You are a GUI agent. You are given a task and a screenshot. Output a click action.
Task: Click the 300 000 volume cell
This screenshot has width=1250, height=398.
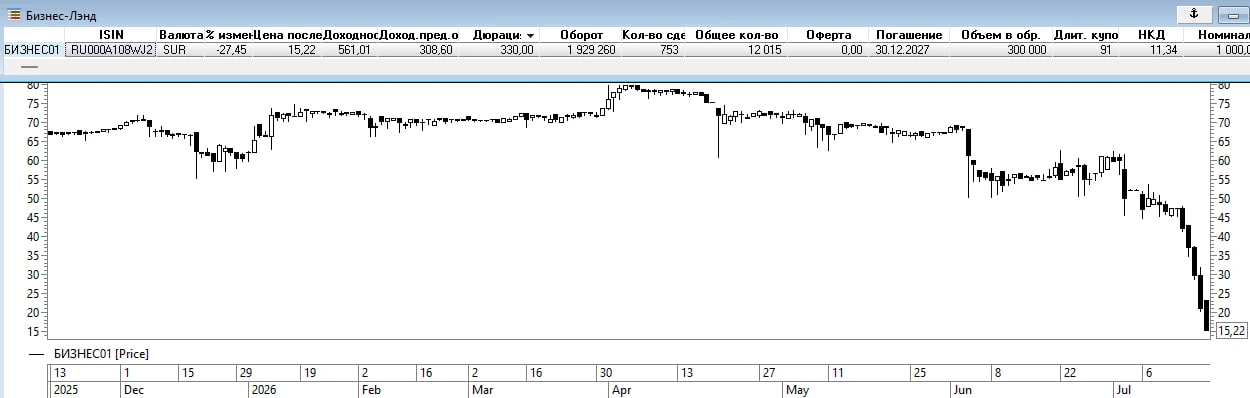tap(1002, 49)
